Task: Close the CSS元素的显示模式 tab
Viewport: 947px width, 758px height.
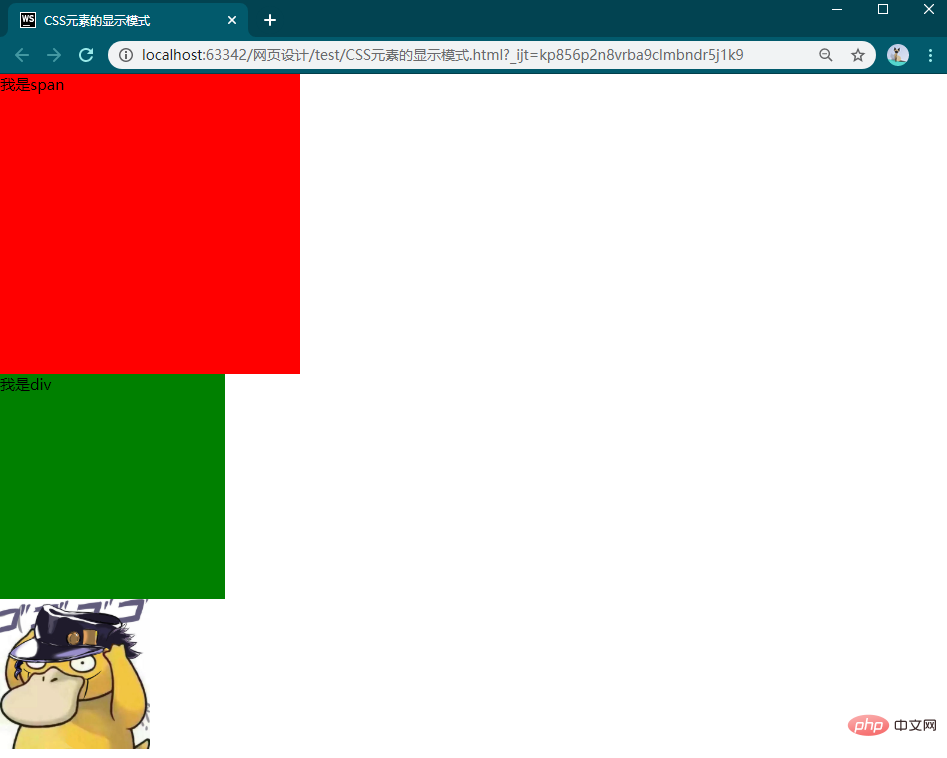Action: pyautogui.click(x=232, y=20)
